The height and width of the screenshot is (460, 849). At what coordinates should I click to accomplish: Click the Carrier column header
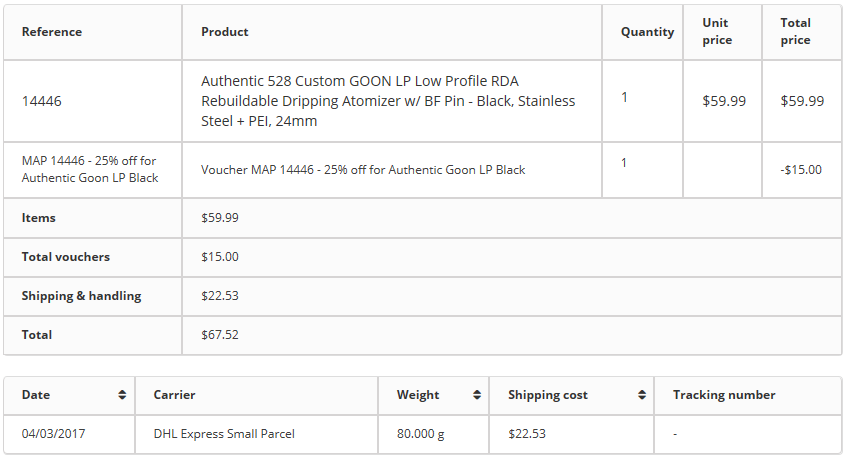coord(175,395)
